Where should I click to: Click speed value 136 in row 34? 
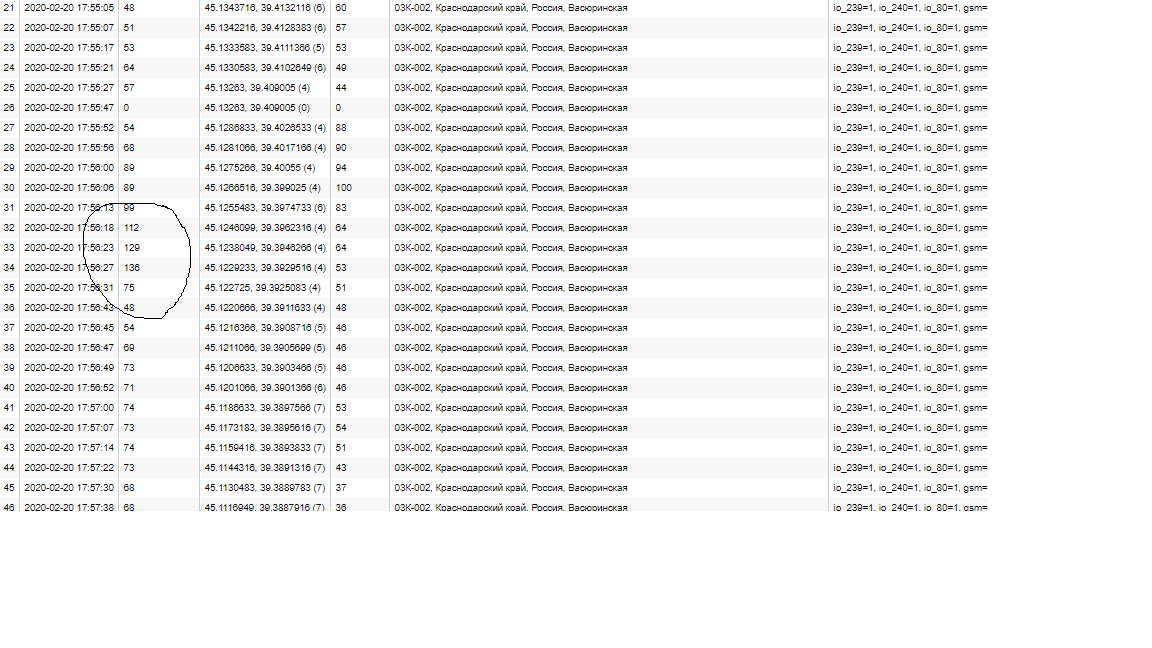[x=132, y=268]
